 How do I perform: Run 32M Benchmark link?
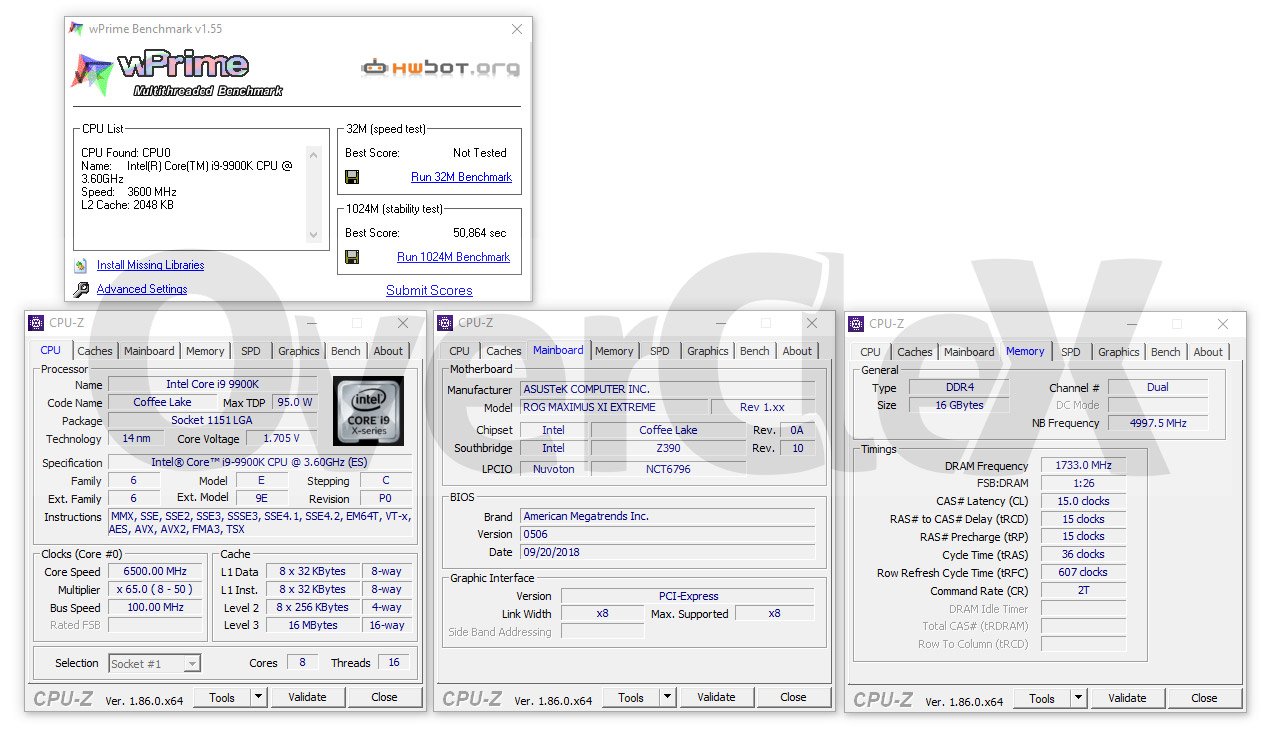click(x=461, y=177)
